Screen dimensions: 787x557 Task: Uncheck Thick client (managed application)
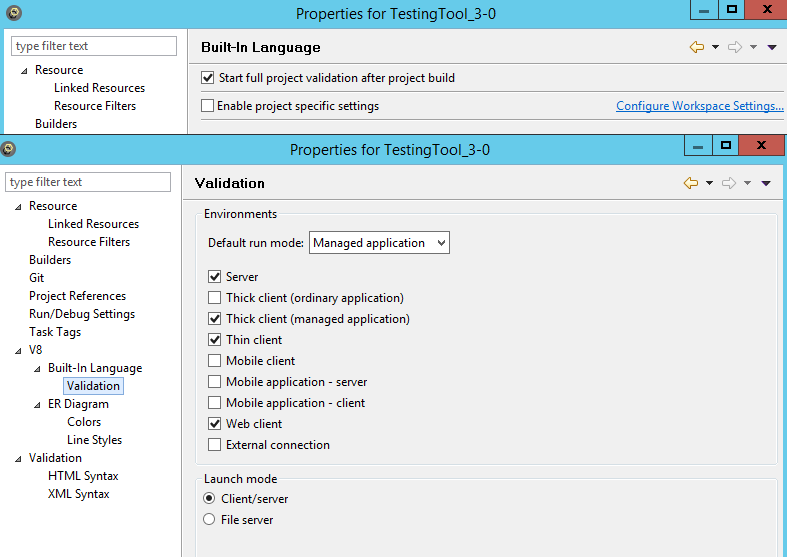point(214,319)
